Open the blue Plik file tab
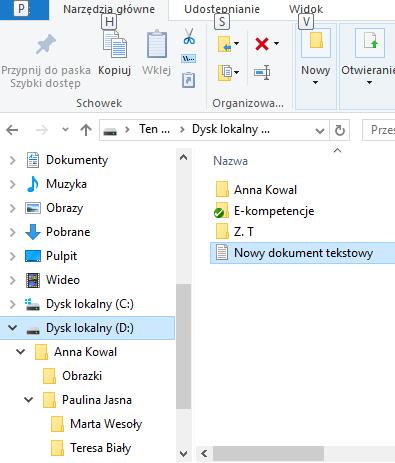395x463 pixels. click(24, 9)
